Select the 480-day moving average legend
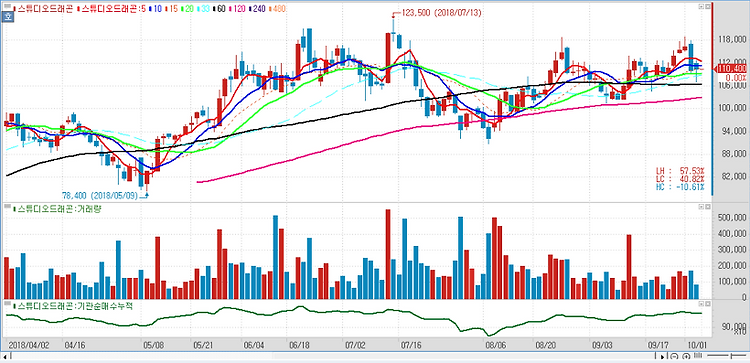Viewport: 750px width, 363px height. (278, 9)
